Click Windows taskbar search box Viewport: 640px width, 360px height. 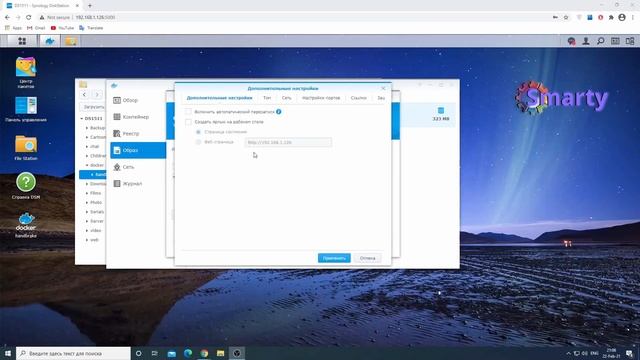click(73, 353)
